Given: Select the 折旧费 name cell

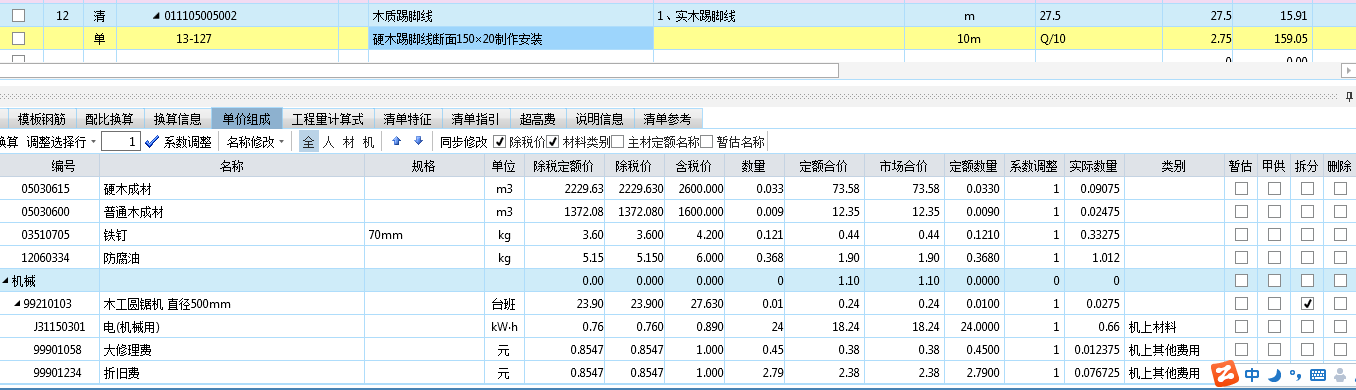Looking at the screenshot, I should point(231,373).
